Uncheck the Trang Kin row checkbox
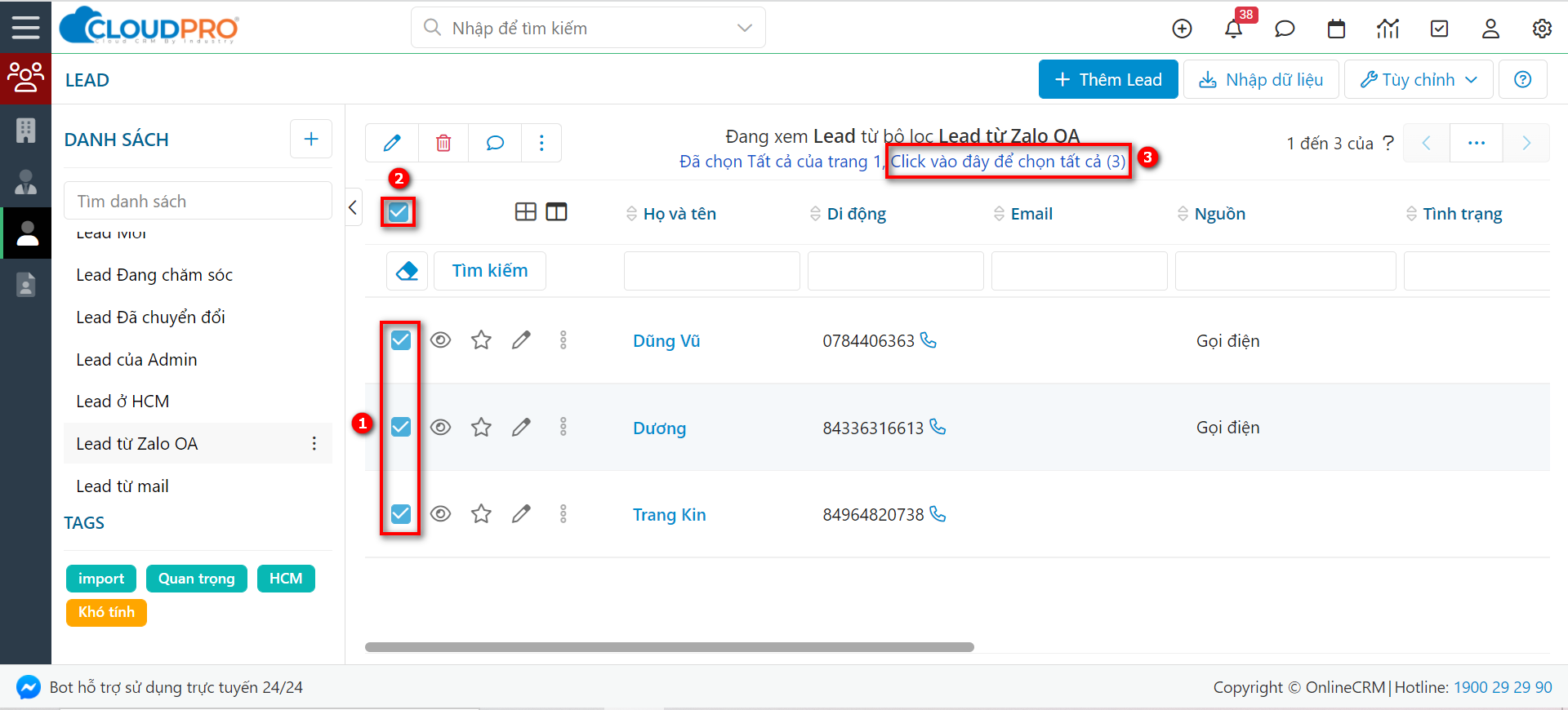 point(401,513)
